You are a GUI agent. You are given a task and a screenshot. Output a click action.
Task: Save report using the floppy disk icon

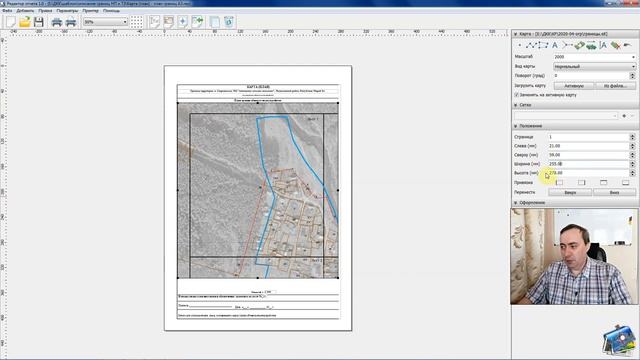coord(38,22)
